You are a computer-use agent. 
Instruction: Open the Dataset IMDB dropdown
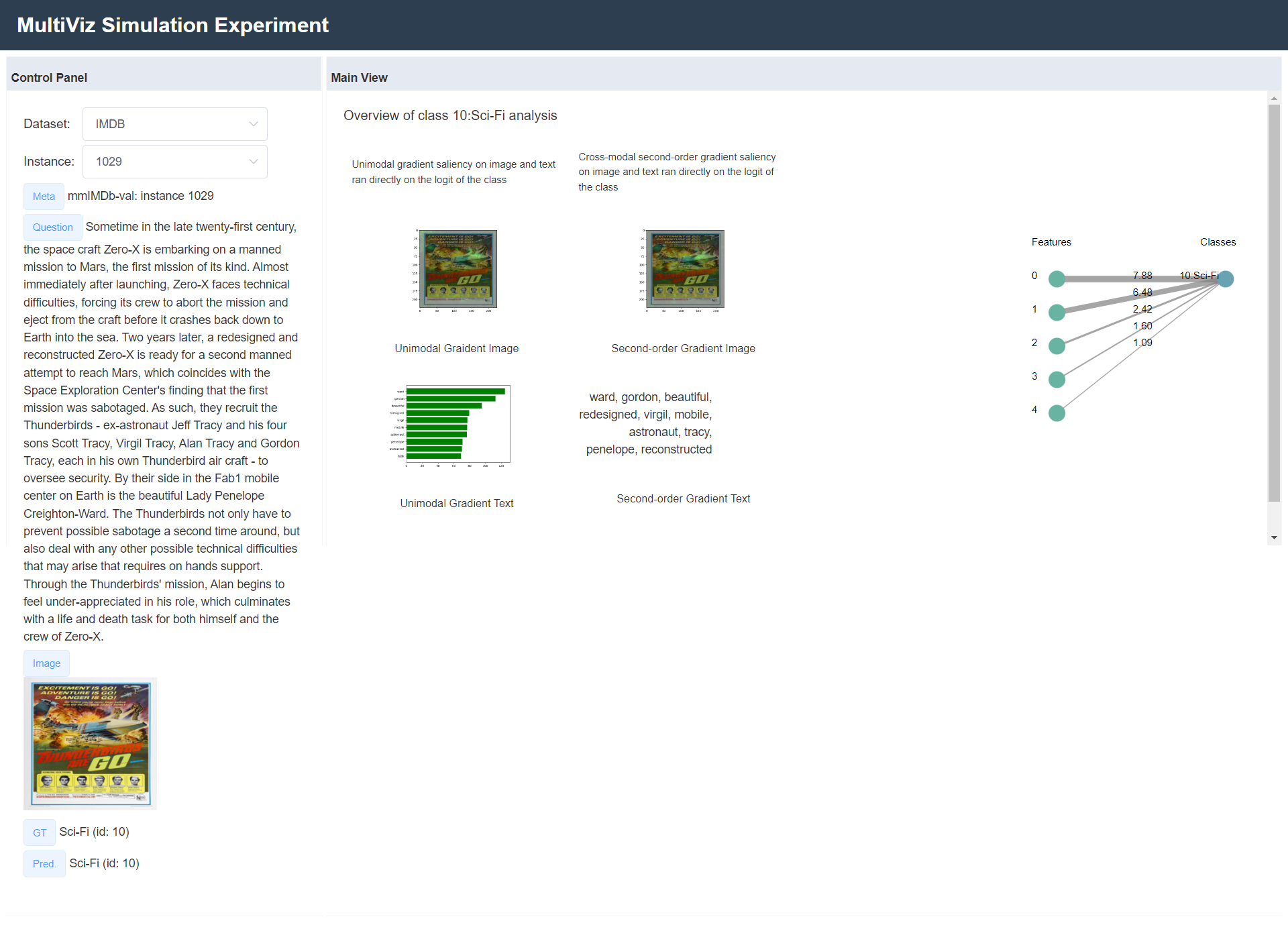[174, 124]
